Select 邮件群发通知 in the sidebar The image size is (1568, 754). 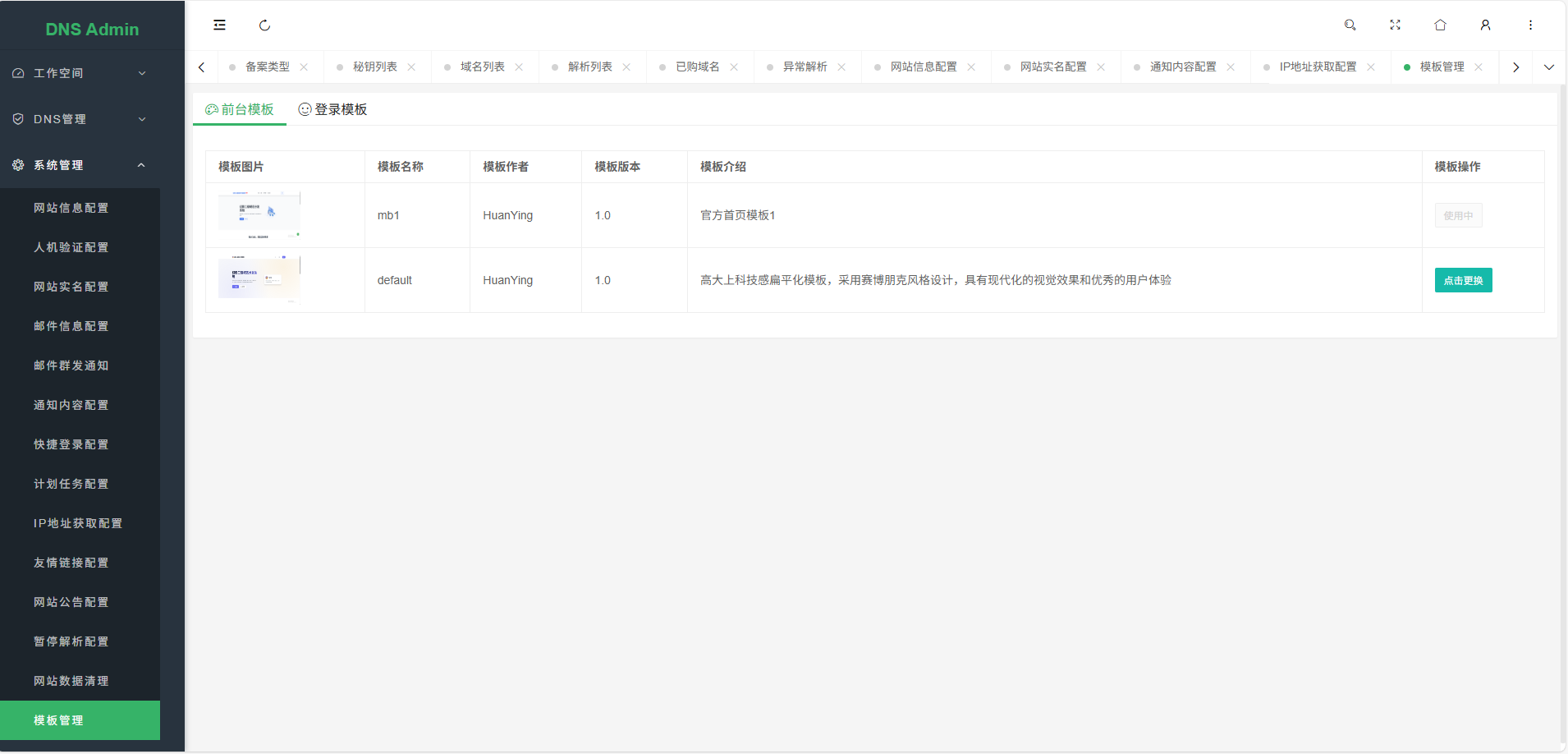71,365
